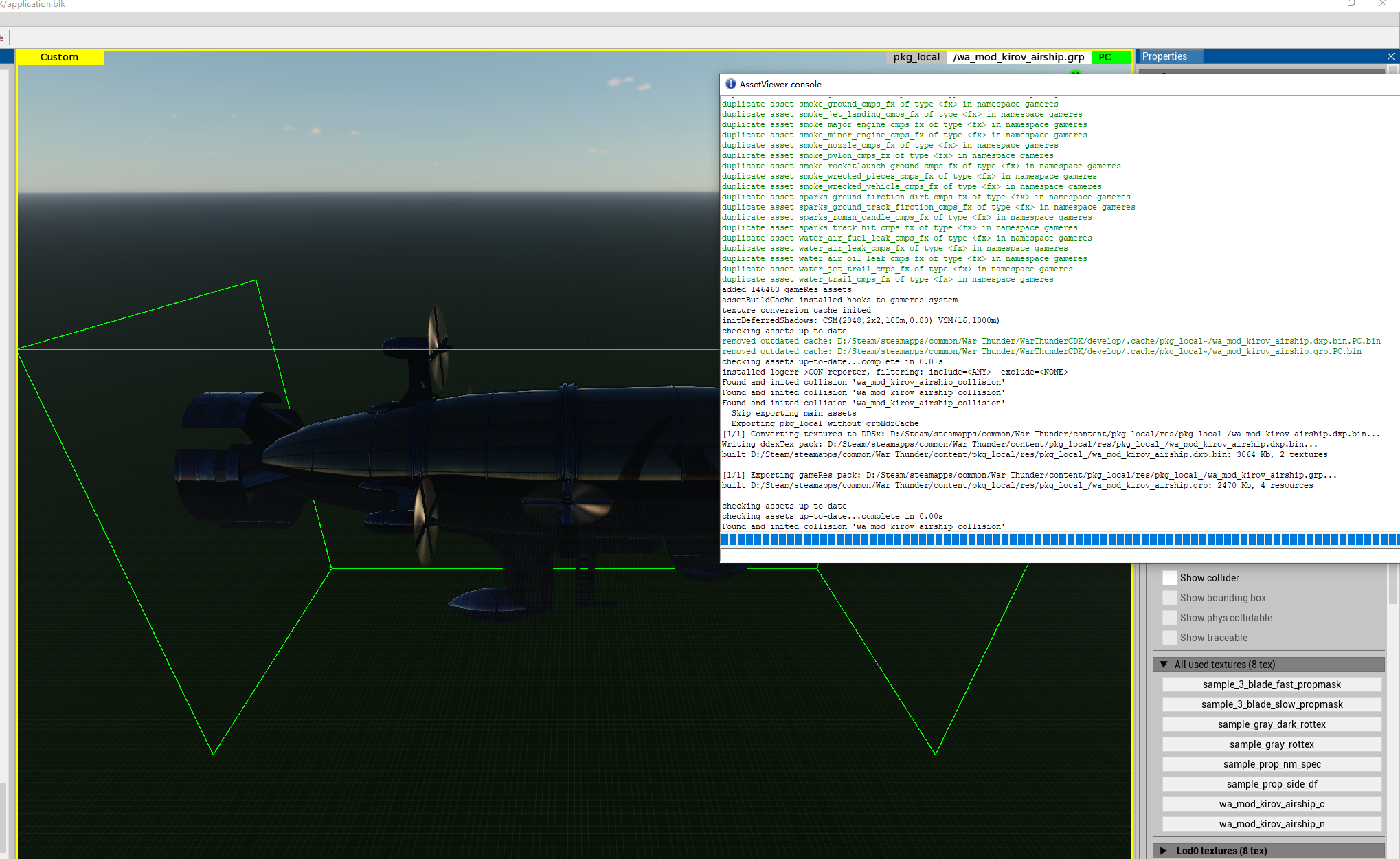Open the Custom viewport mode label
This screenshot has width=1400, height=859.
[60, 57]
